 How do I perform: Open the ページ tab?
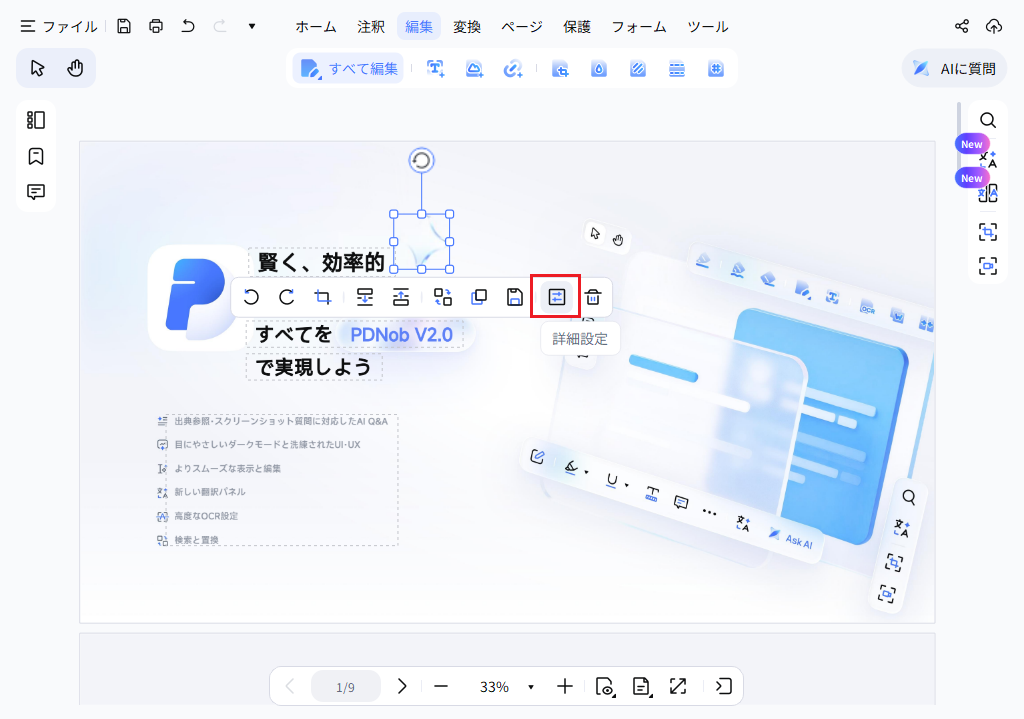point(522,27)
